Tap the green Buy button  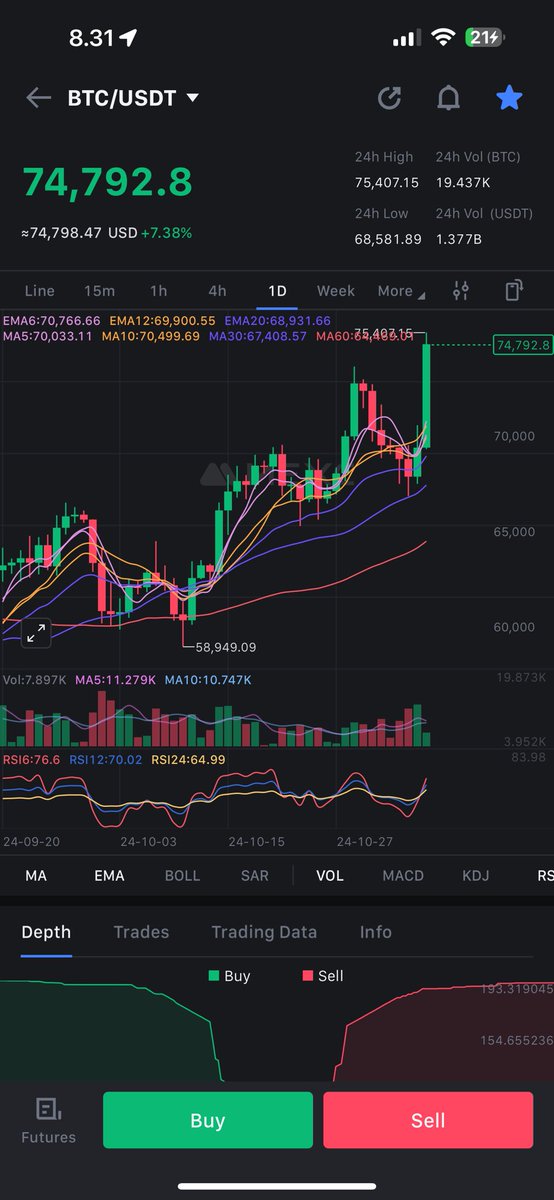208,1120
